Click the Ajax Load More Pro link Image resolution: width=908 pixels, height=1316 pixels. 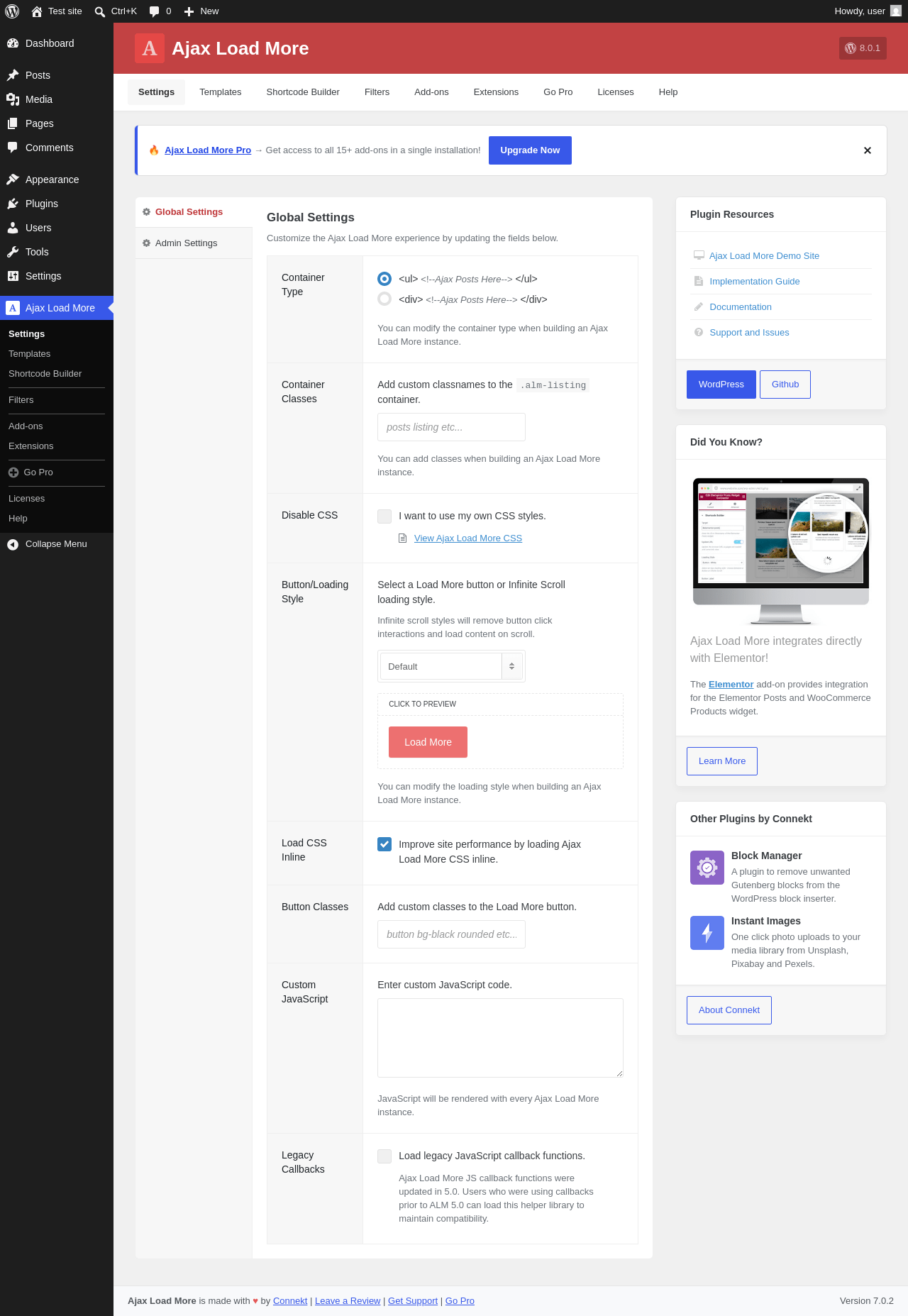208,150
